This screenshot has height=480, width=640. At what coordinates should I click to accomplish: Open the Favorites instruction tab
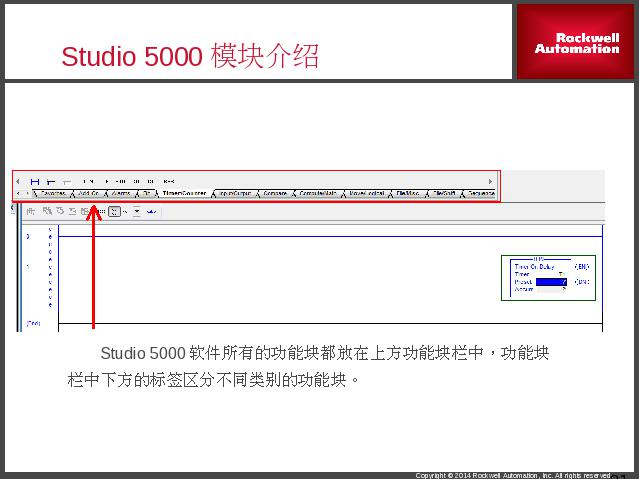point(53,193)
